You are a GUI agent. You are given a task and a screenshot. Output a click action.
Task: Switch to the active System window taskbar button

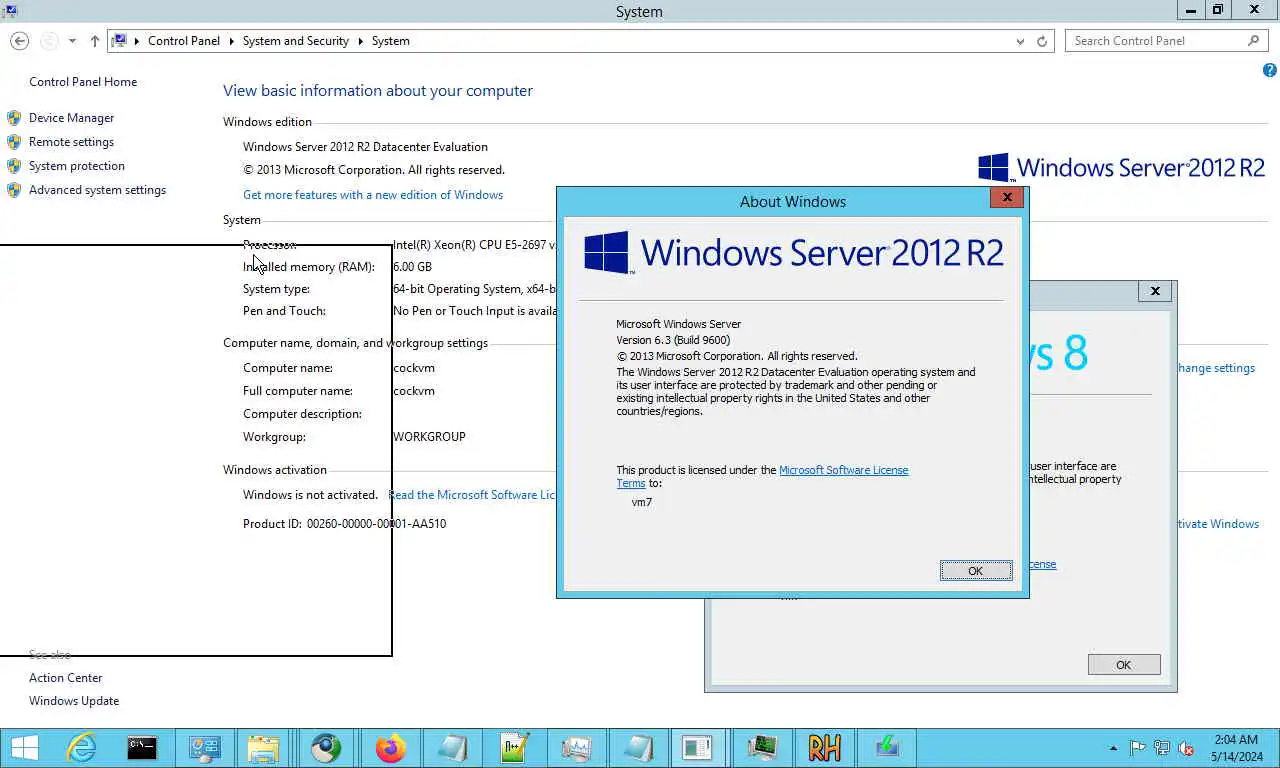point(697,748)
